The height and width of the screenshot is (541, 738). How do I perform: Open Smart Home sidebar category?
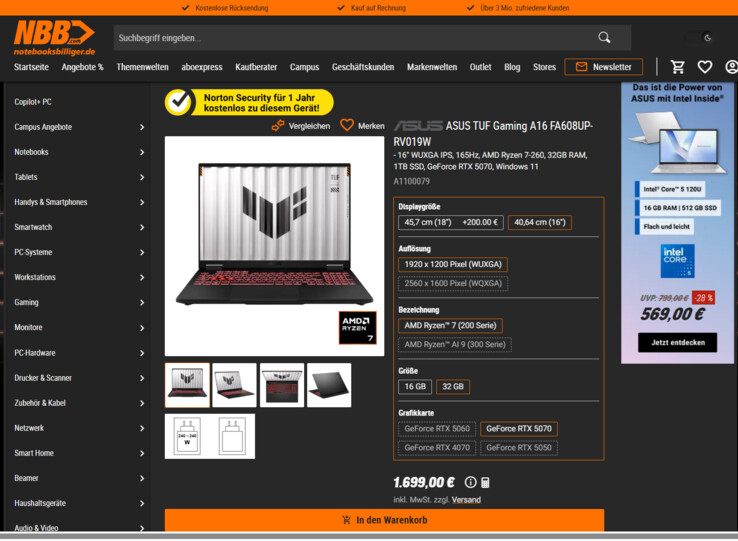tap(34, 453)
